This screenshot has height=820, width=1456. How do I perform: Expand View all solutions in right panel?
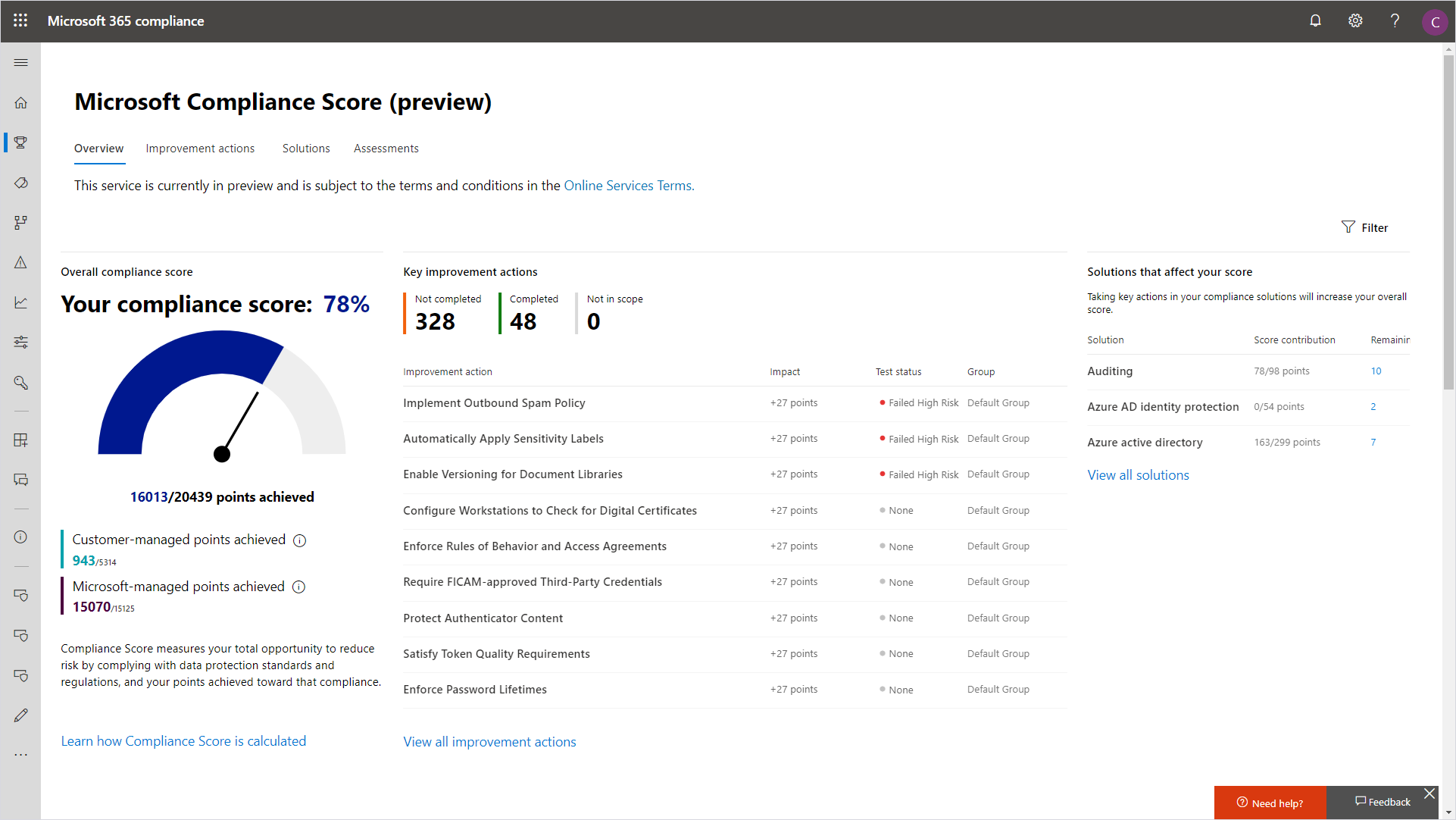coord(1138,475)
